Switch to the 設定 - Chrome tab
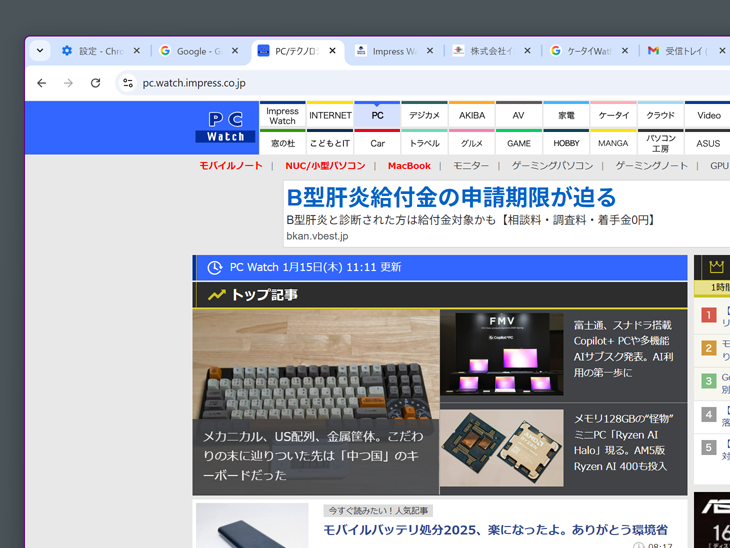The image size is (730, 548). [x=93, y=51]
